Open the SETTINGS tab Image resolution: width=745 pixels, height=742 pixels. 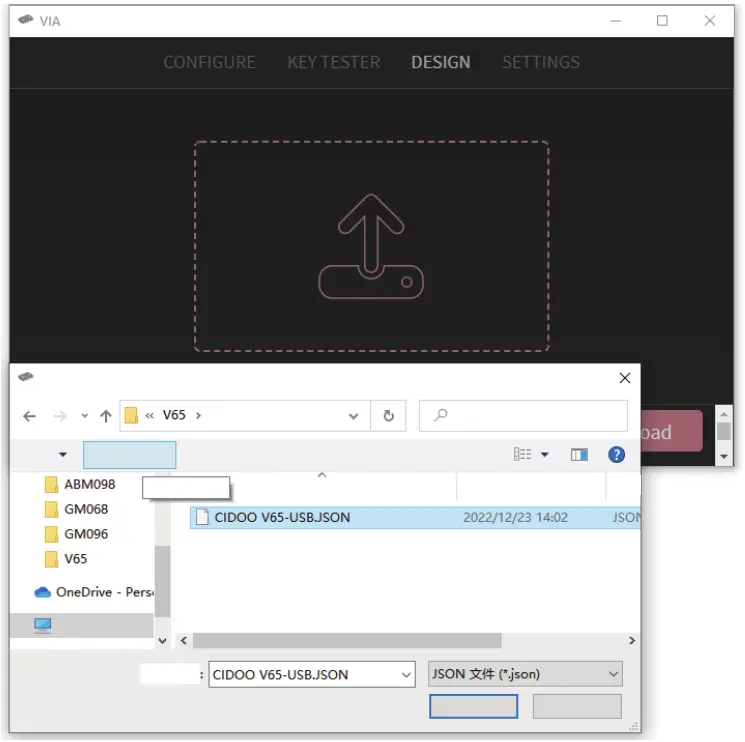click(x=541, y=62)
